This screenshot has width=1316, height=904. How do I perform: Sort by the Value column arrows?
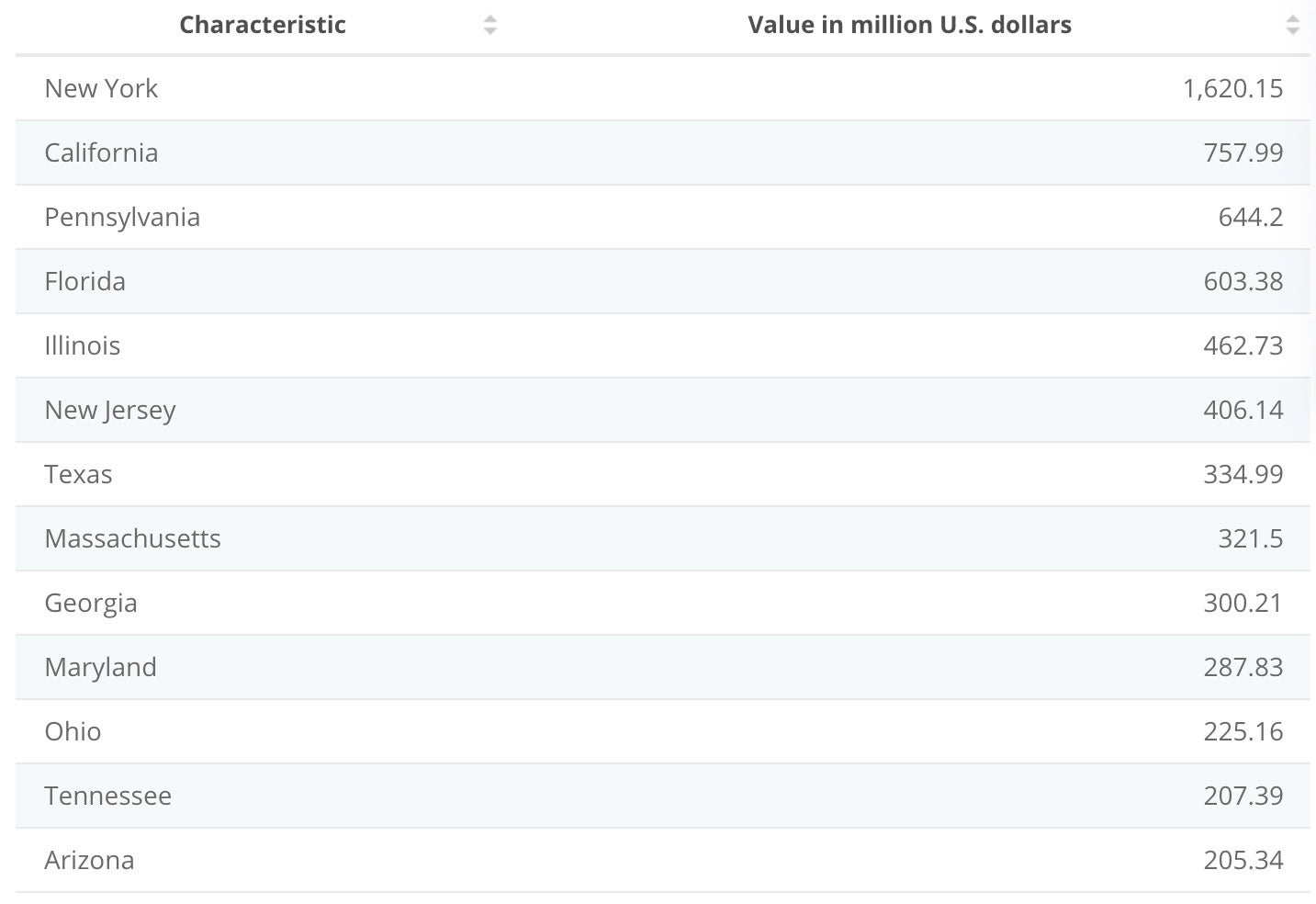pyautogui.click(x=1292, y=25)
